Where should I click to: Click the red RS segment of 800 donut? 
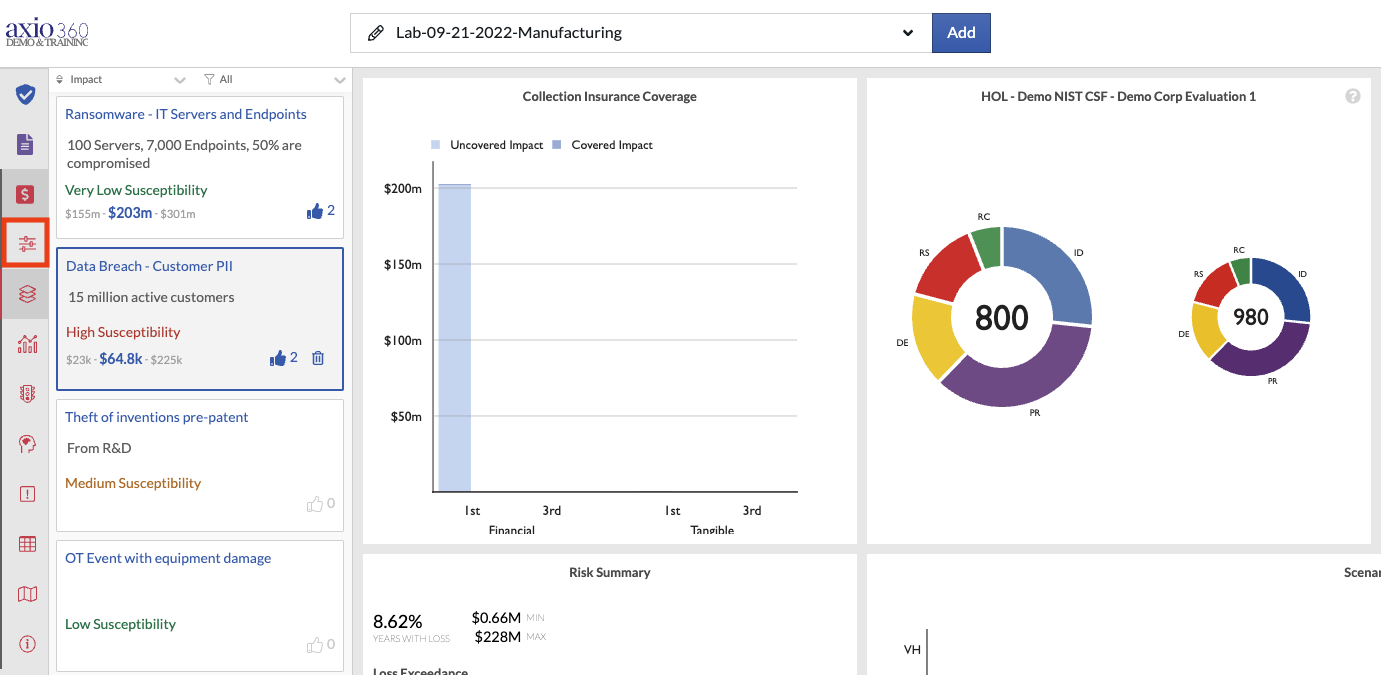coord(948,268)
